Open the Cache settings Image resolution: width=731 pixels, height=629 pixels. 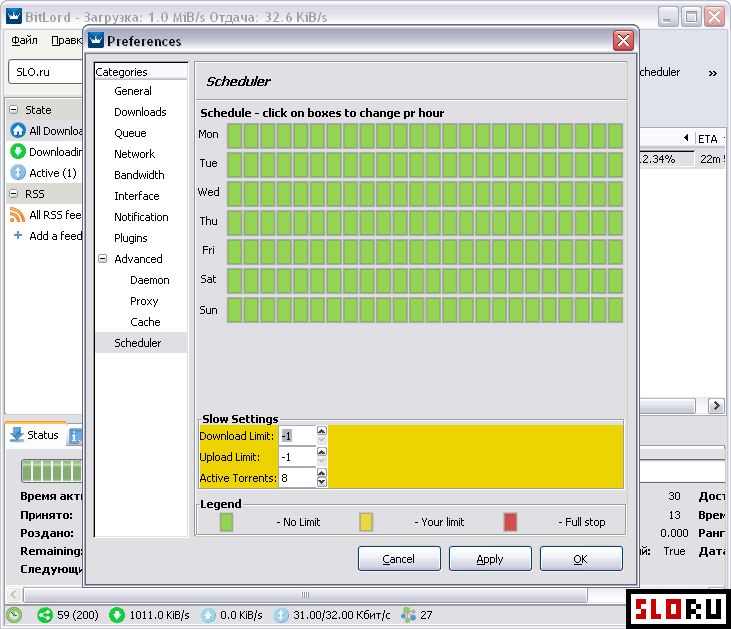[145, 322]
